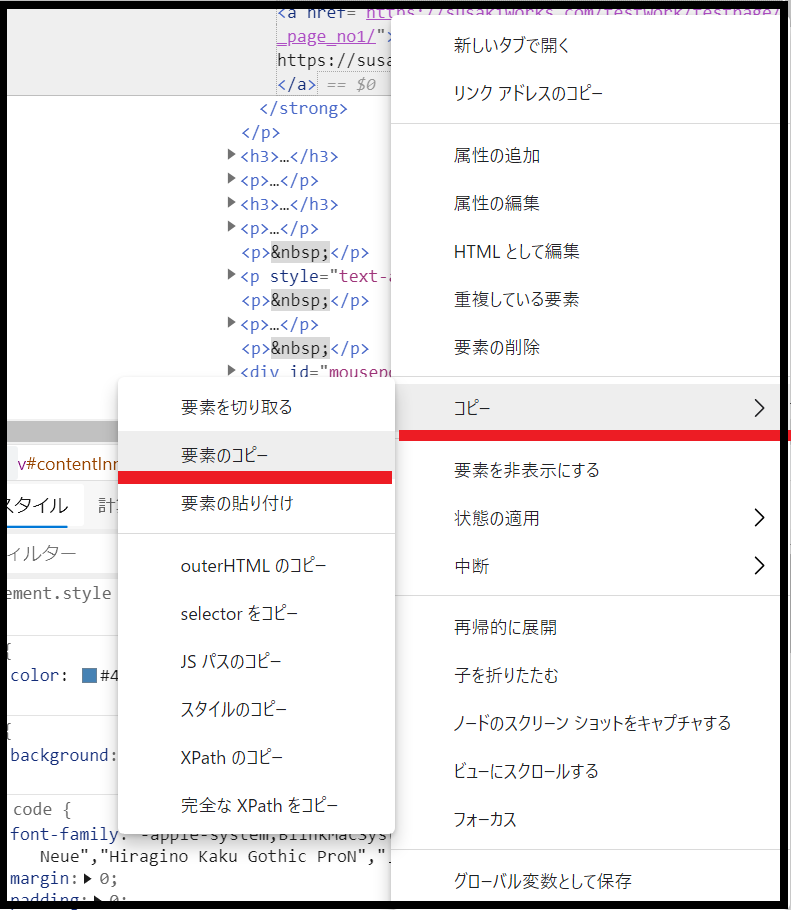Click the _page_no1/ href link

[326, 37]
